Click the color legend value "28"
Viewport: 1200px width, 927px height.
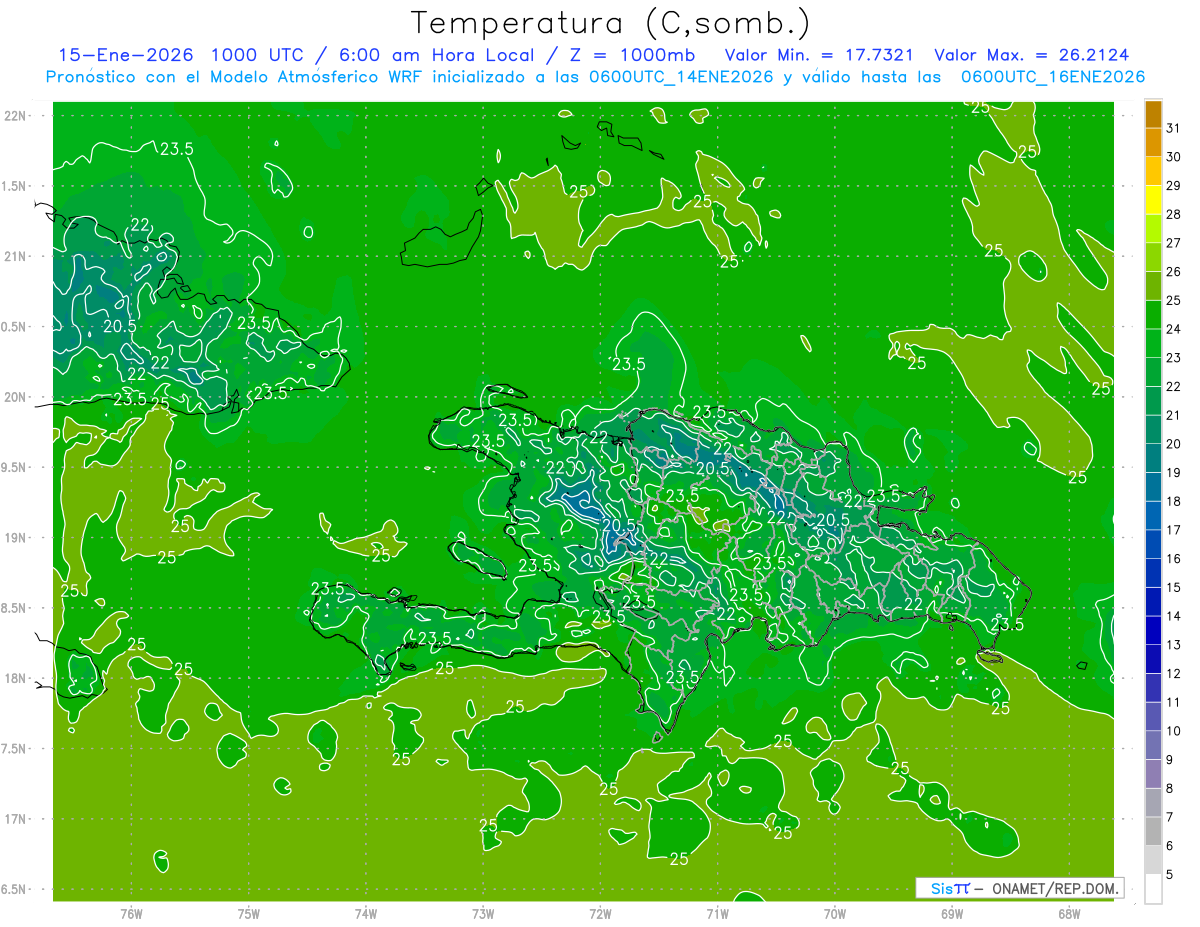(1173, 214)
